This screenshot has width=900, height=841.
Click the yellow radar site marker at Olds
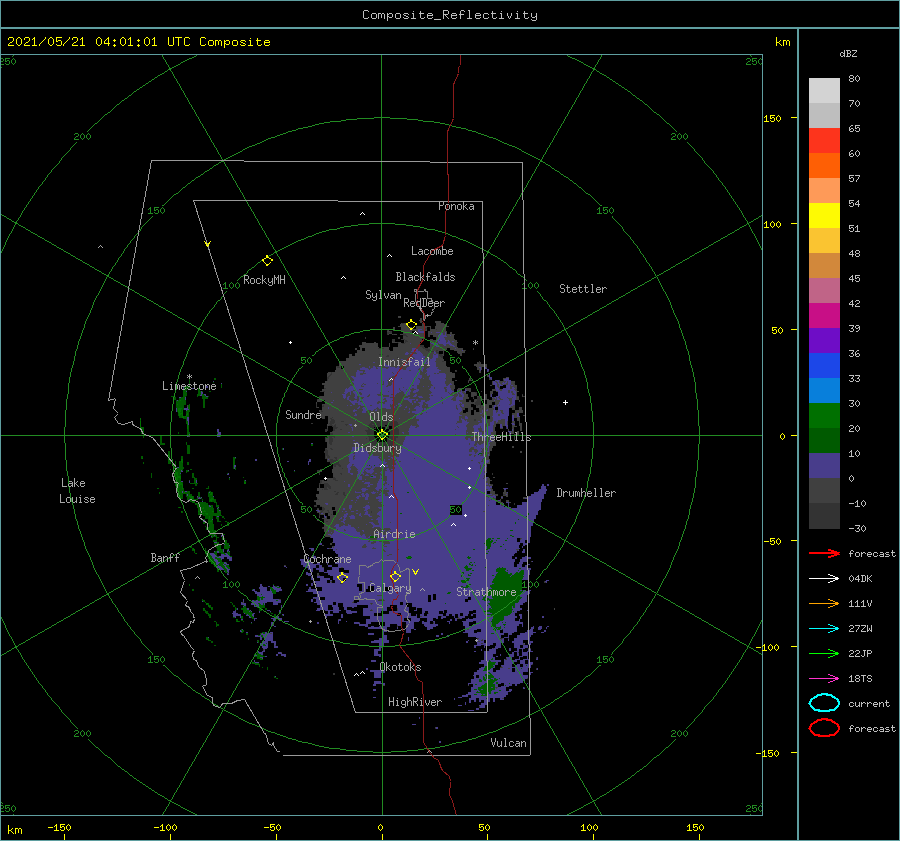382,435
